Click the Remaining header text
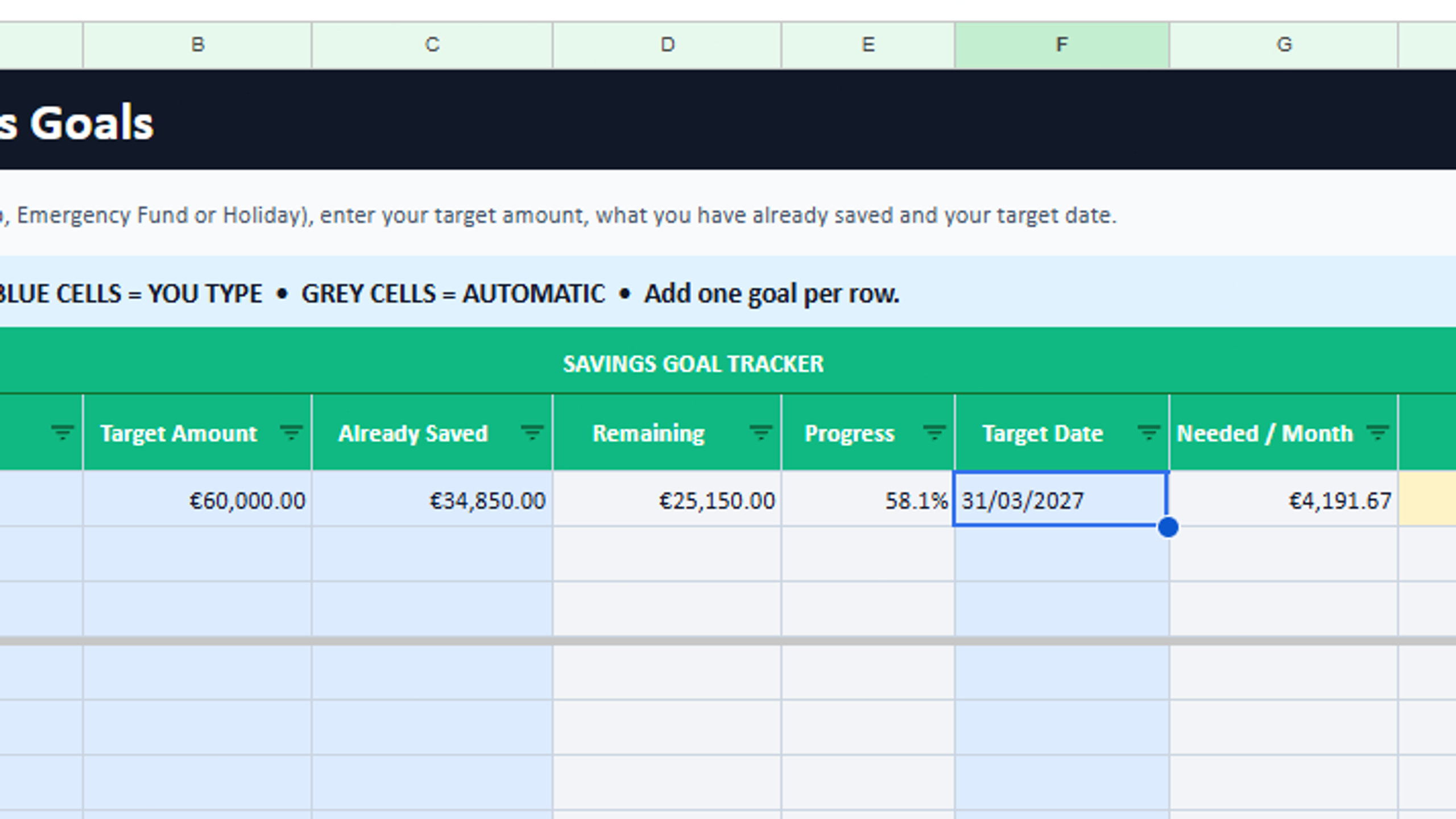Screen dimensions: 1456x819 point(648,433)
